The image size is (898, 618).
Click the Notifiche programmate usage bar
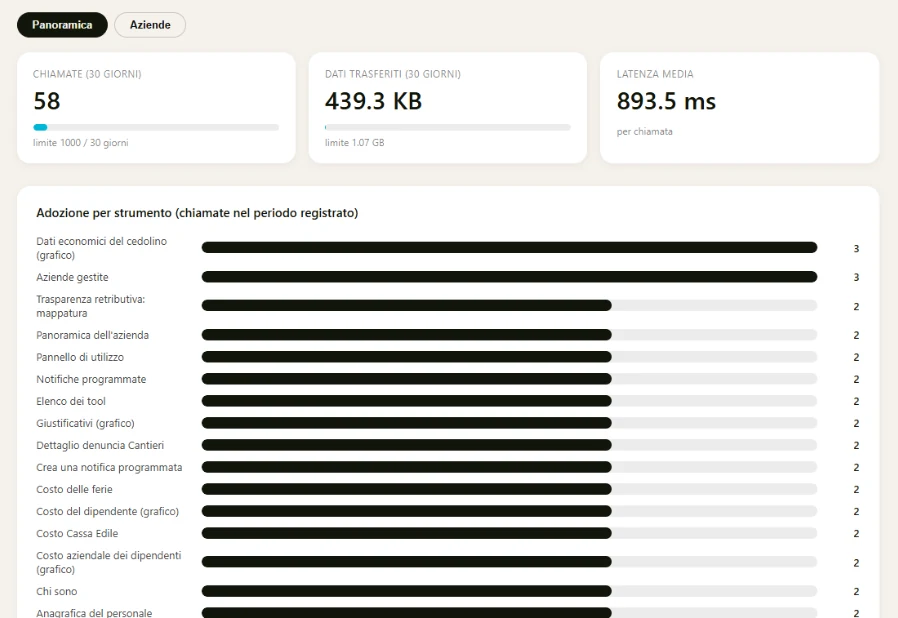pyautogui.click(x=509, y=379)
